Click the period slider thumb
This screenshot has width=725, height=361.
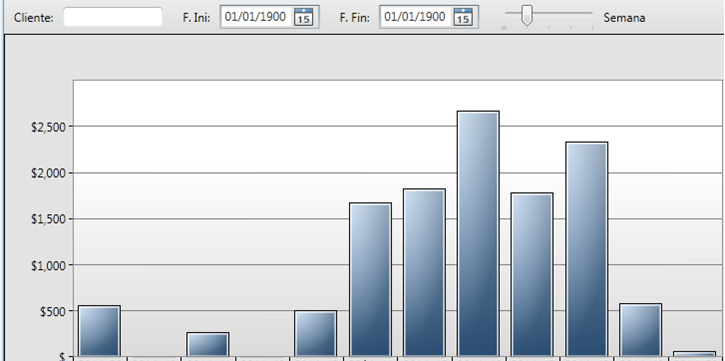[x=527, y=16]
